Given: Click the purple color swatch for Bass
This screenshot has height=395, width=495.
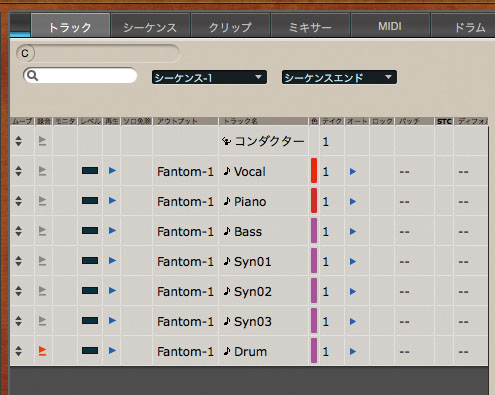Looking at the screenshot, I should click(x=314, y=231).
